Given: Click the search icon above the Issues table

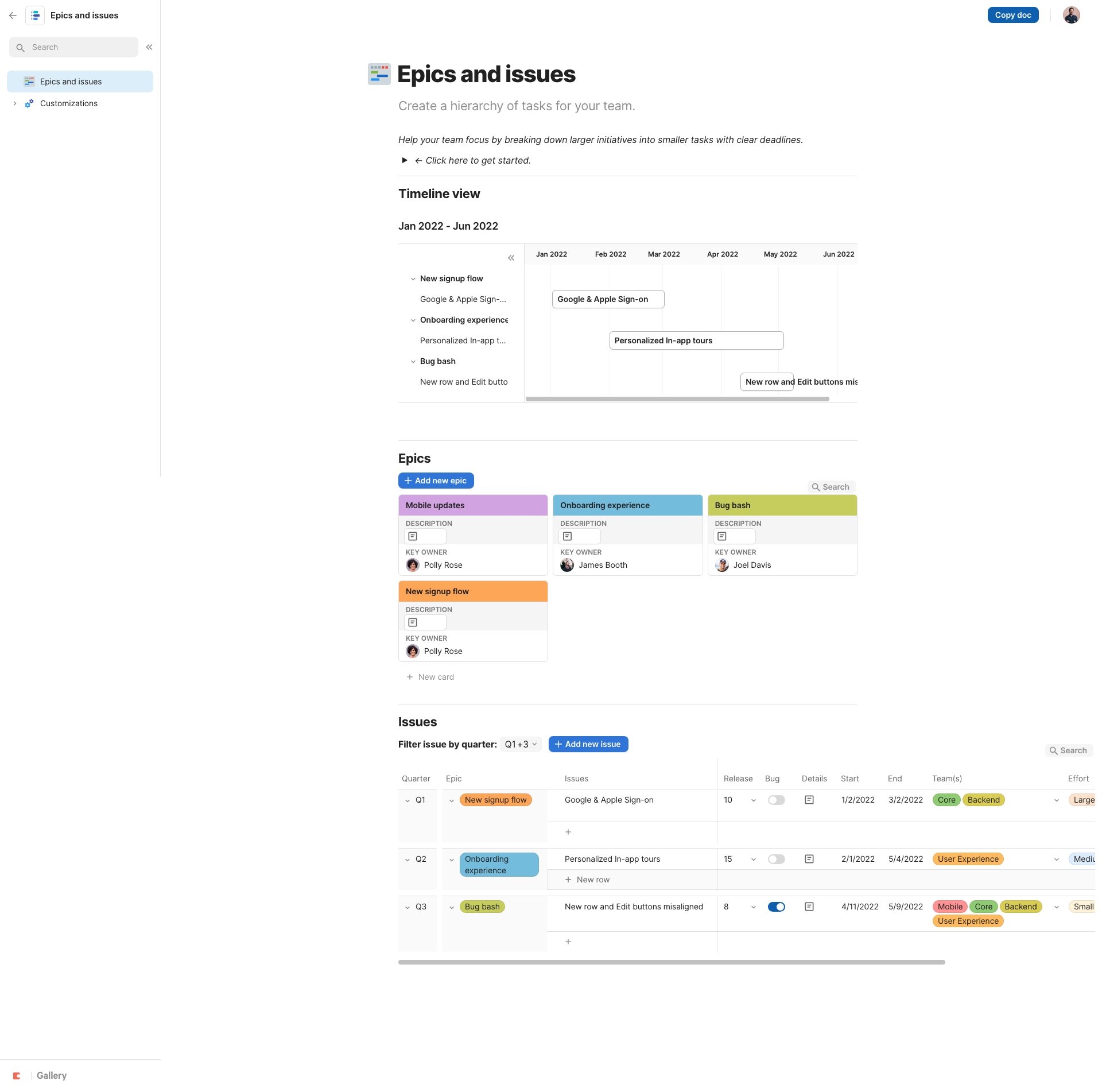Looking at the screenshot, I should tap(1068, 750).
